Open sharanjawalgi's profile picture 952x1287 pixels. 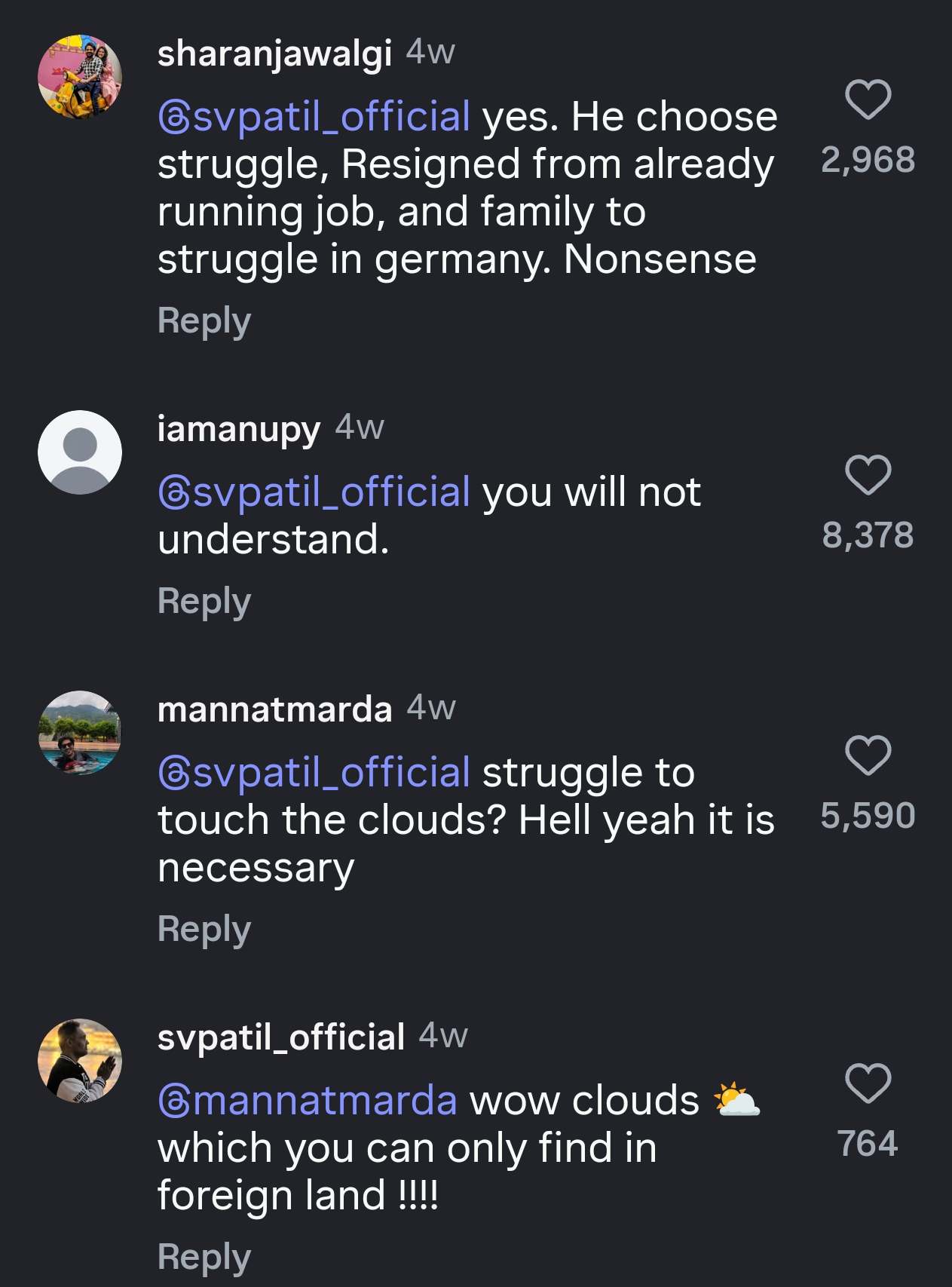pos(80,77)
